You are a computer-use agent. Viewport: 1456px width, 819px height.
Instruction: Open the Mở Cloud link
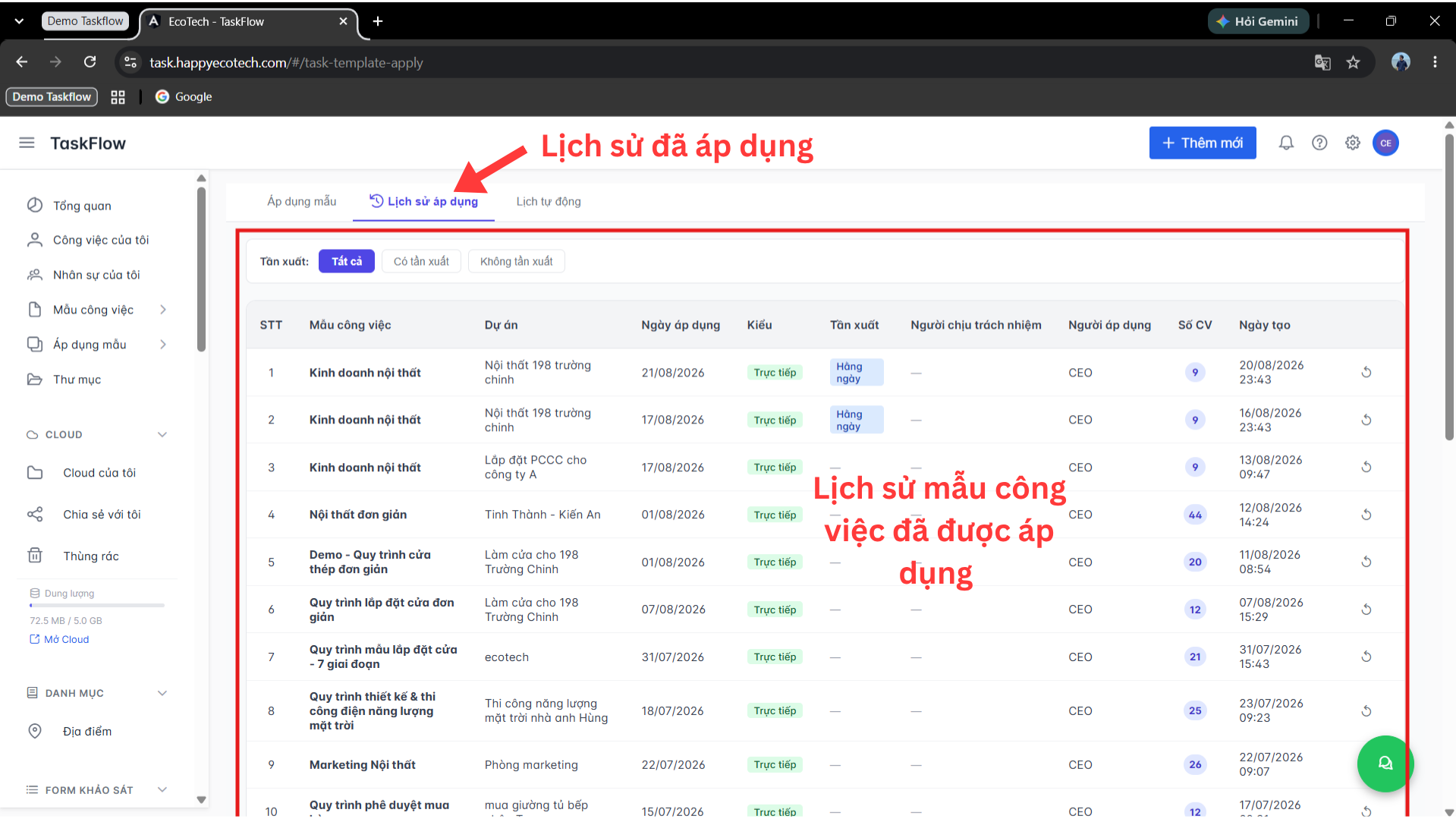(59, 639)
